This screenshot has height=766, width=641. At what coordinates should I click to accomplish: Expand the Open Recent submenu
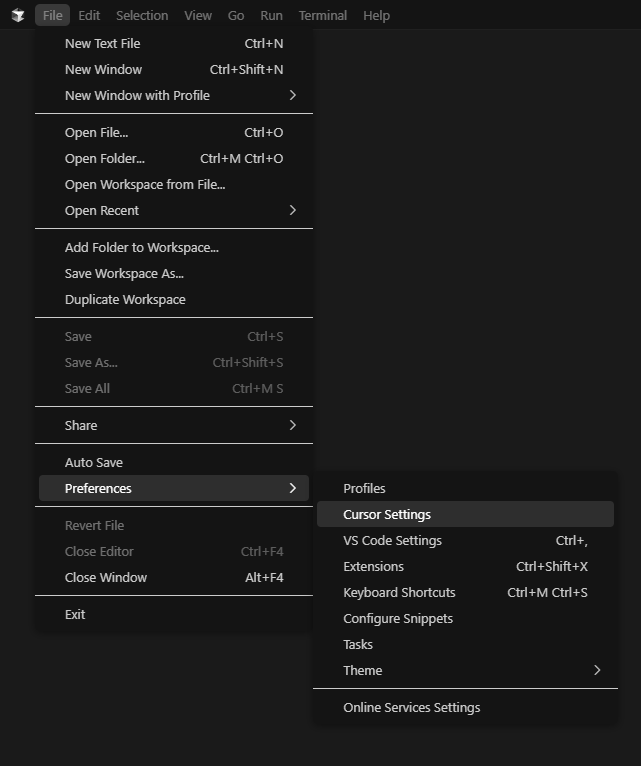[x=174, y=210]
